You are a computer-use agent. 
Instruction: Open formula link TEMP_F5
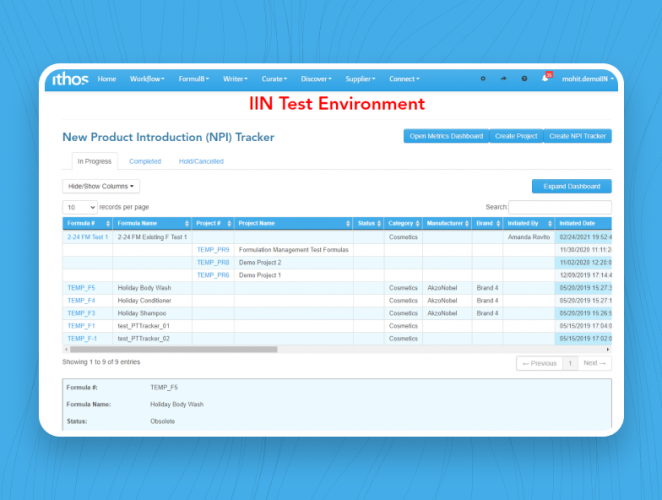click(x=81, y=288)
